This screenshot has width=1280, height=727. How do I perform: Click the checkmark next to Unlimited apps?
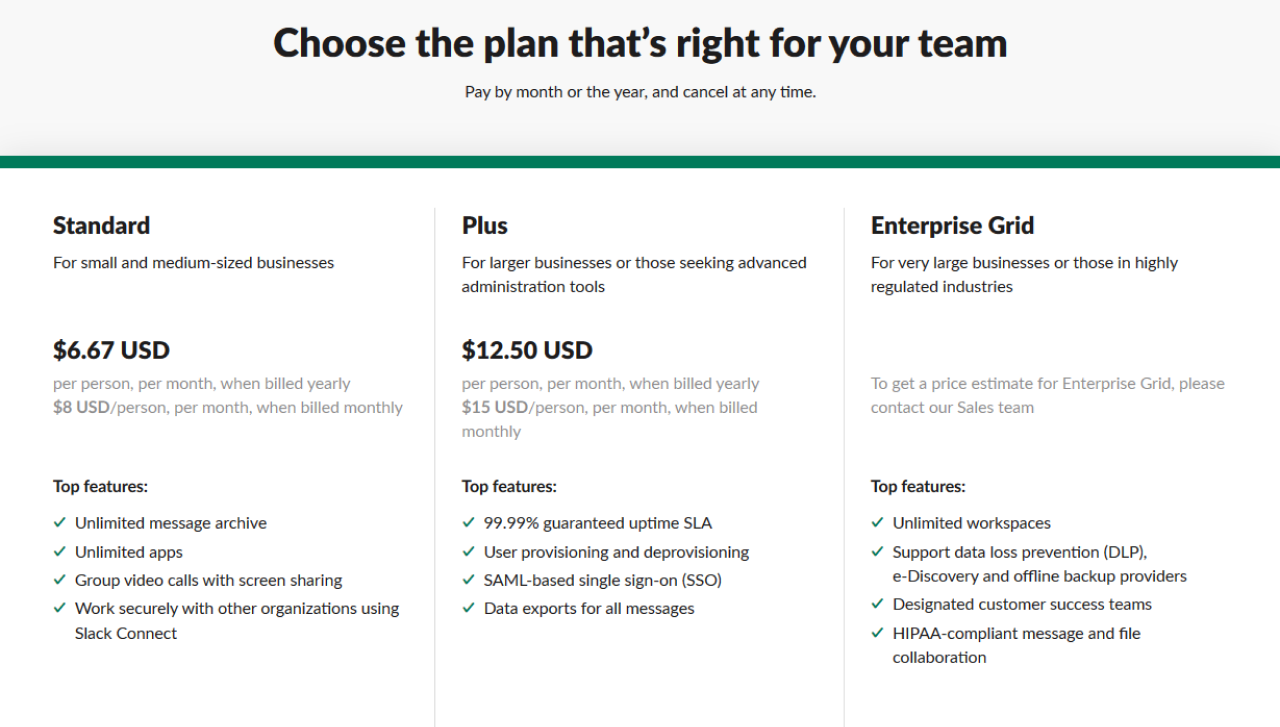60,551
